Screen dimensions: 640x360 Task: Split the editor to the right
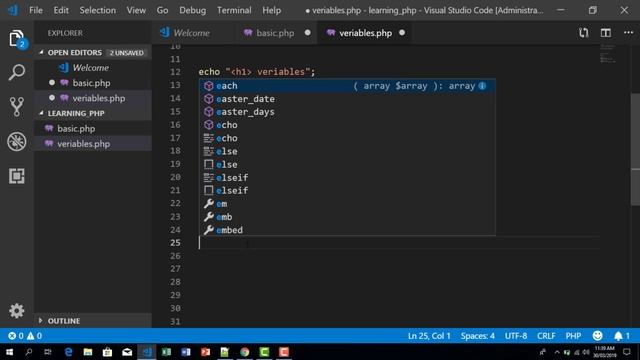click(606, 33)
